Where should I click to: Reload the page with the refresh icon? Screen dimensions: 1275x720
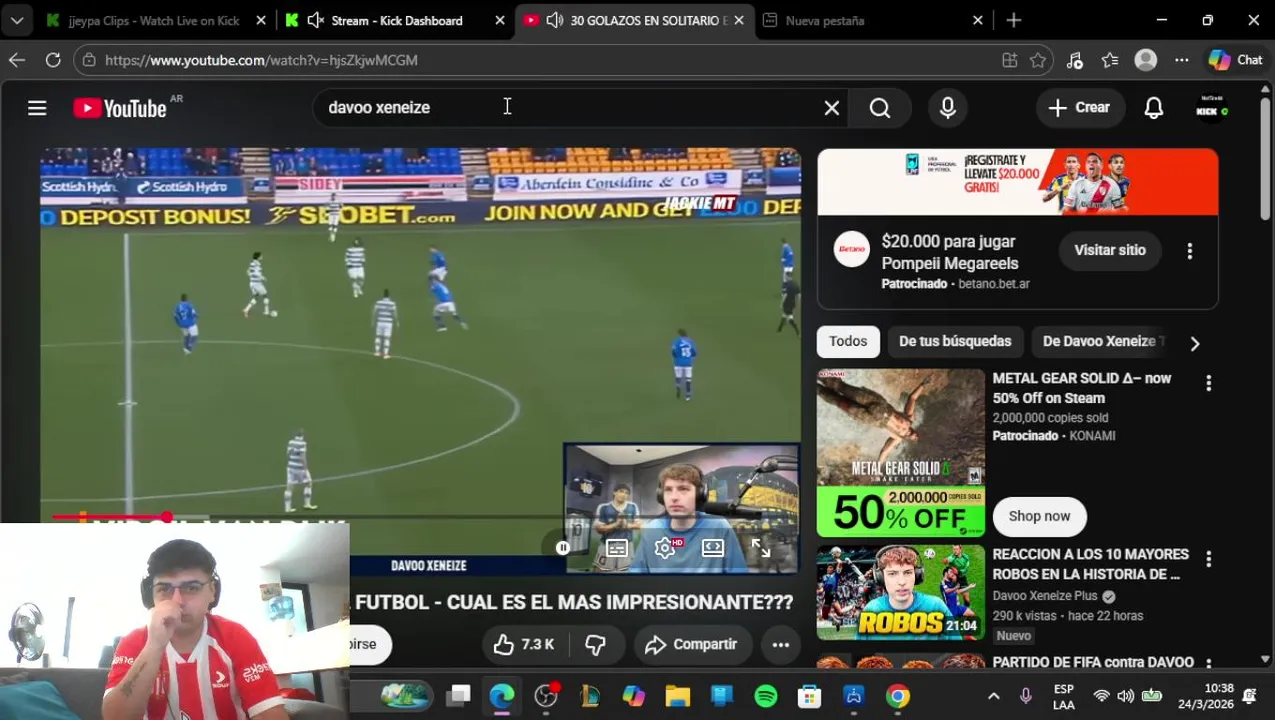click(x=53, y=60)
